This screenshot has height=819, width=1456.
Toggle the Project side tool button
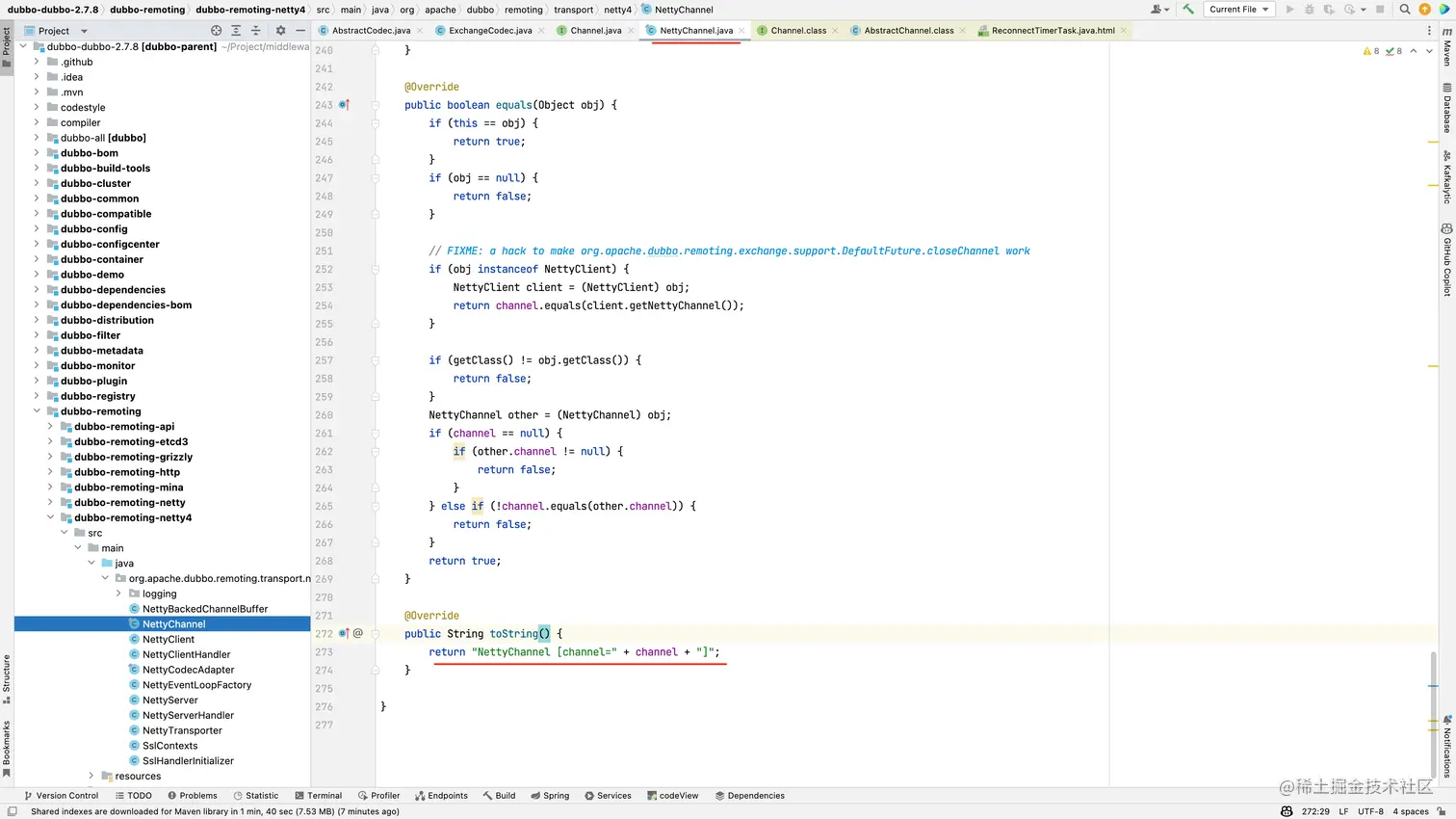[7, 46]
